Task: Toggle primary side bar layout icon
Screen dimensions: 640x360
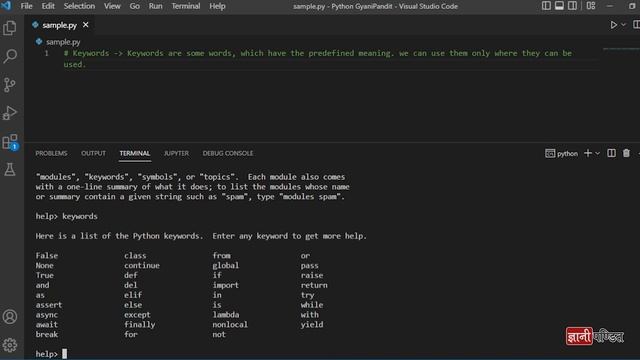Action: [x=546, y=6]
